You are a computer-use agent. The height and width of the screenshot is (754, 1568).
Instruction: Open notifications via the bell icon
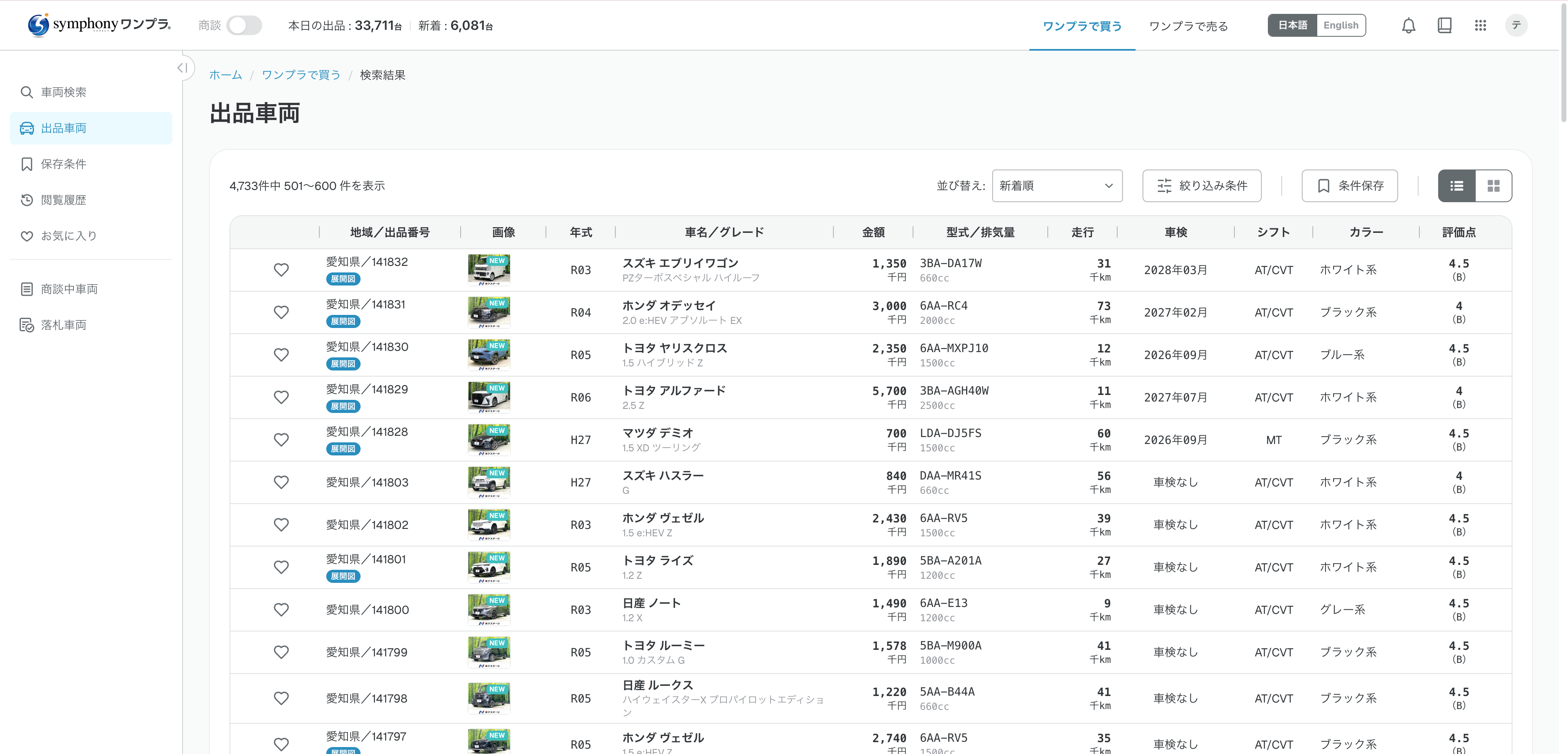point(1408,25)
